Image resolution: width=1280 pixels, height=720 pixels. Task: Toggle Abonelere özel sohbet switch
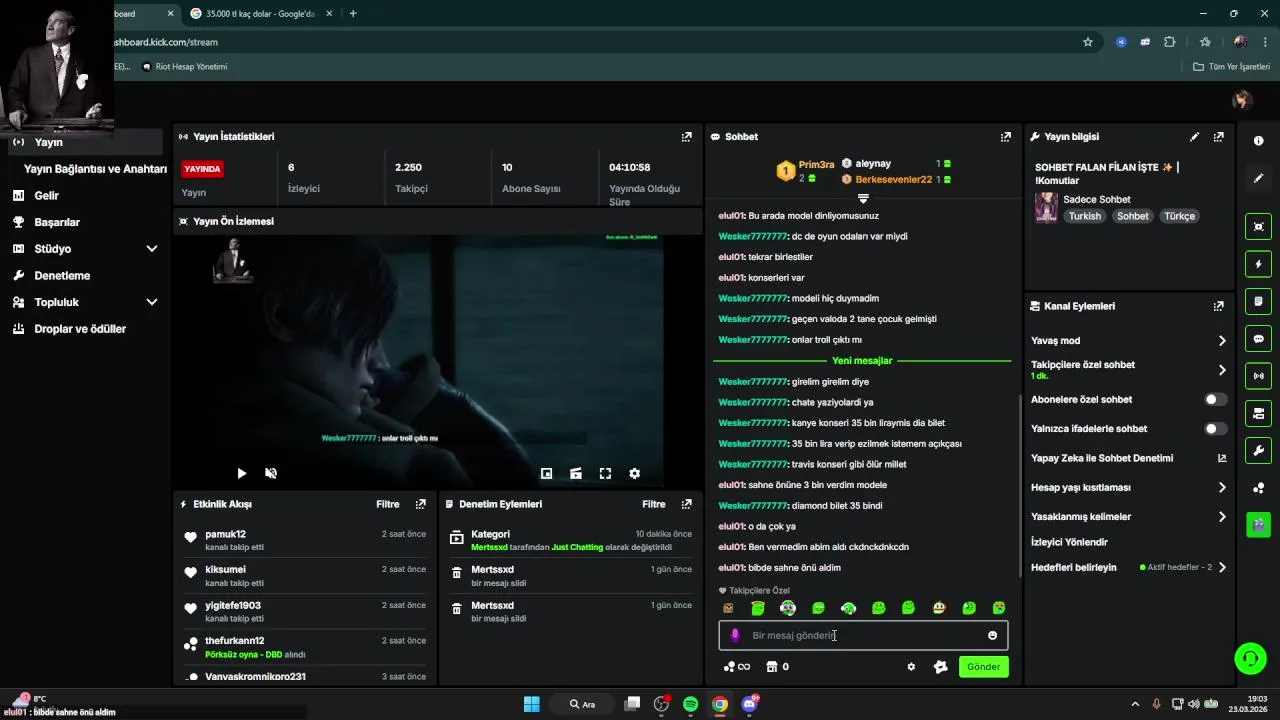(1215, 400)
